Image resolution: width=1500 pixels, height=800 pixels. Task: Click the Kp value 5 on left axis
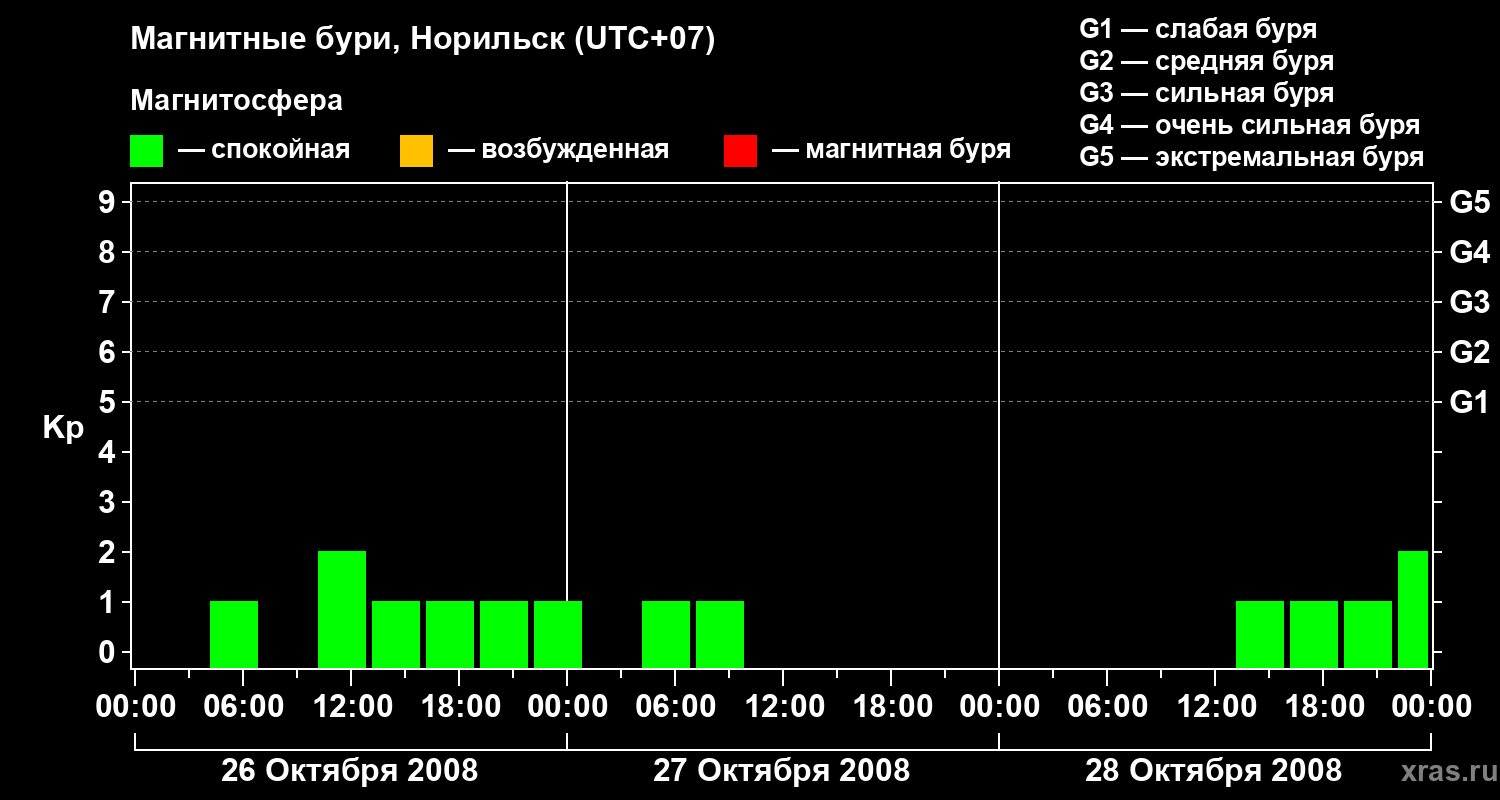(108, 402)
